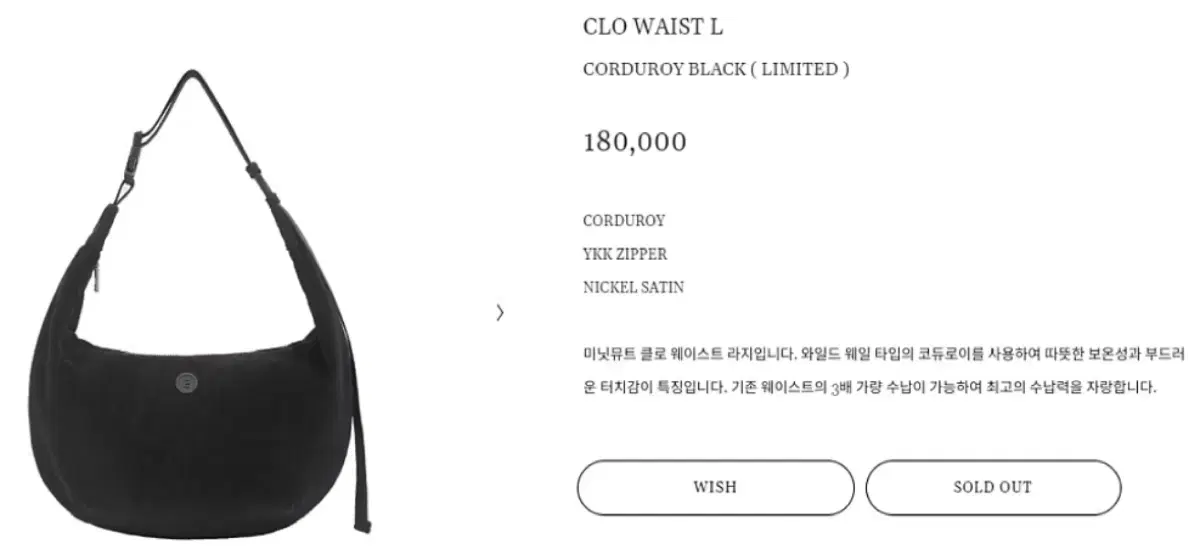This screenshot has width=1200, height=546.
Task: Click the NICKEL SATIN detail line
Action: coord(634,287)
